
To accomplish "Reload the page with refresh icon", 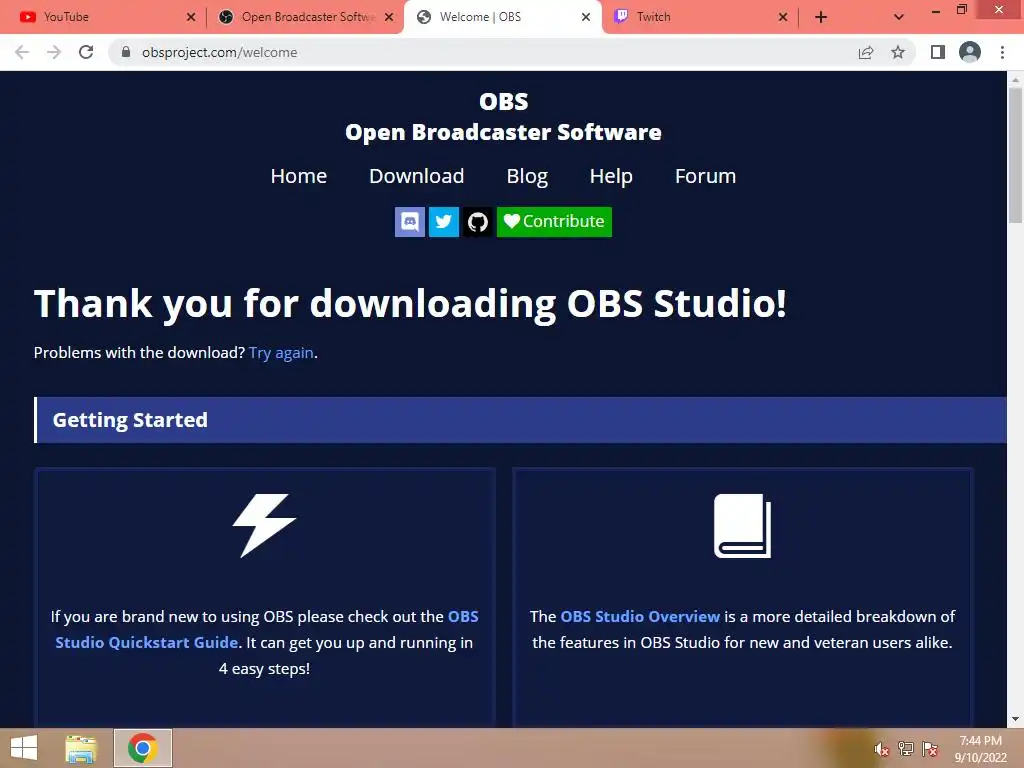I will [x=86, y=52].
